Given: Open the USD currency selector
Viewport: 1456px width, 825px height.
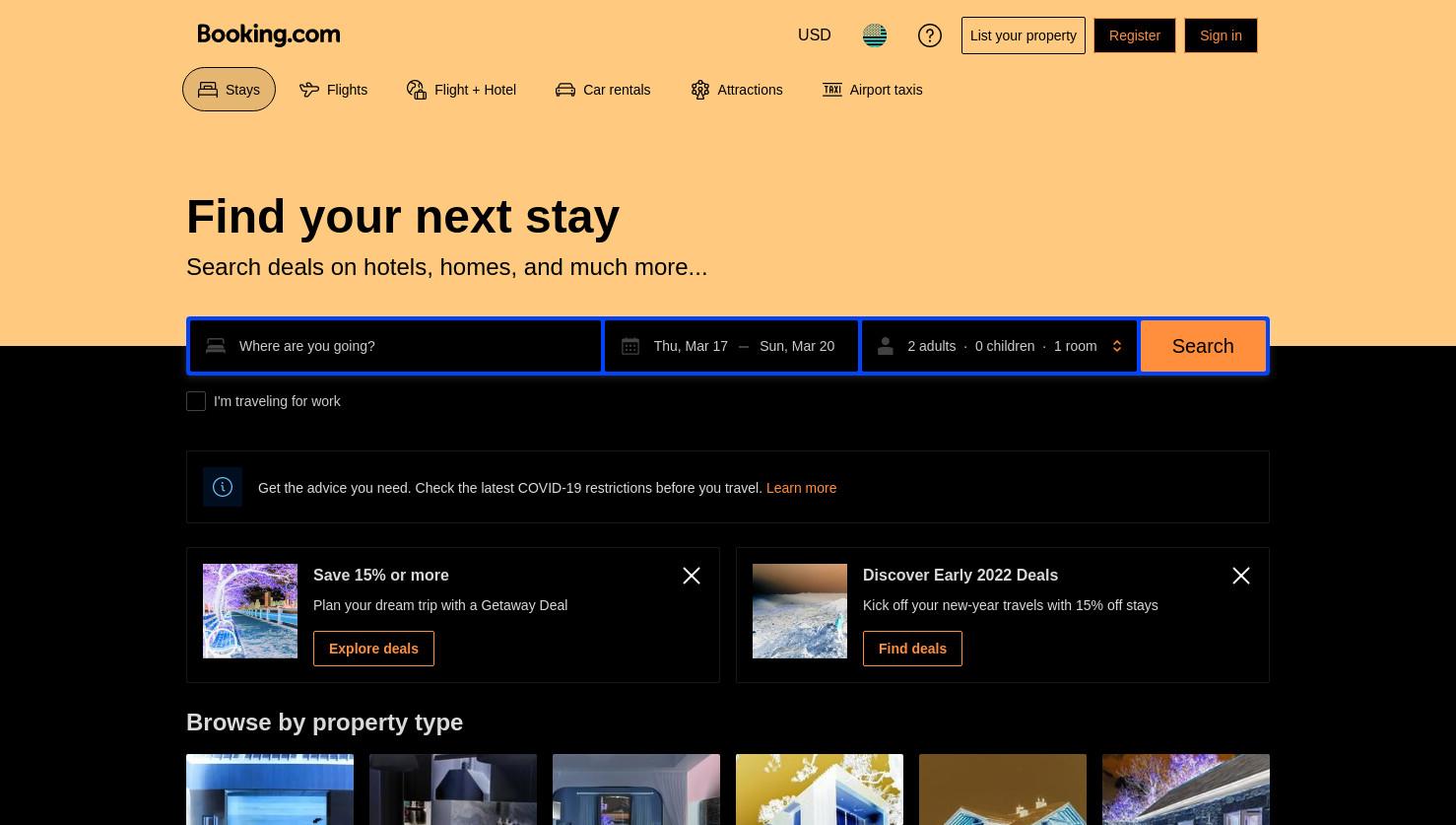Looking at the screenshot, I should 815,35.
